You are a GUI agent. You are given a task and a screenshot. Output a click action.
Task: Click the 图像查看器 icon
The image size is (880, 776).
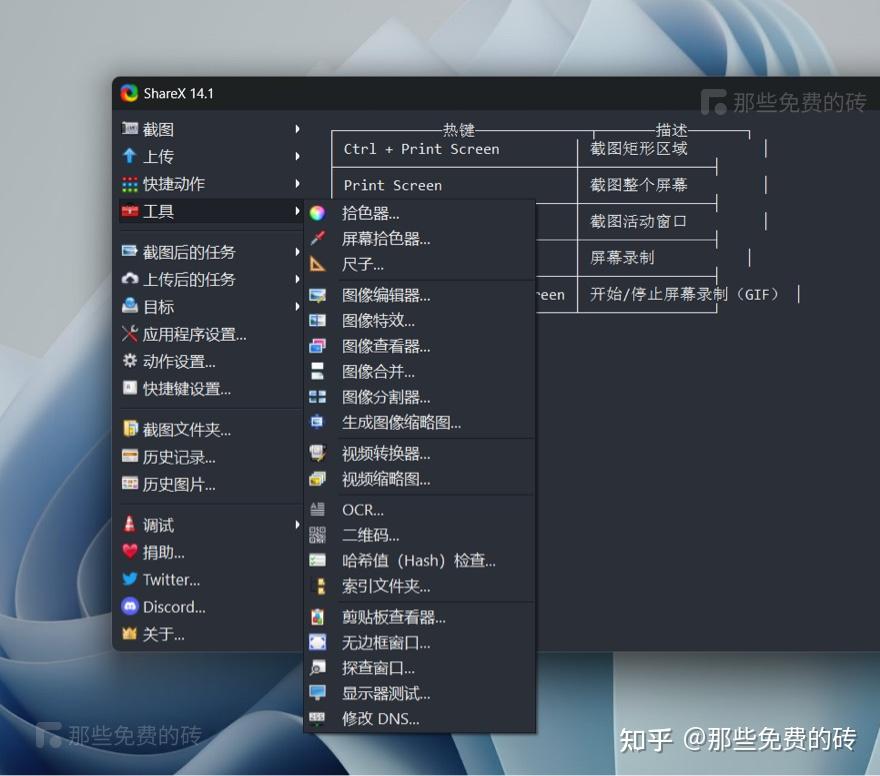317,346
